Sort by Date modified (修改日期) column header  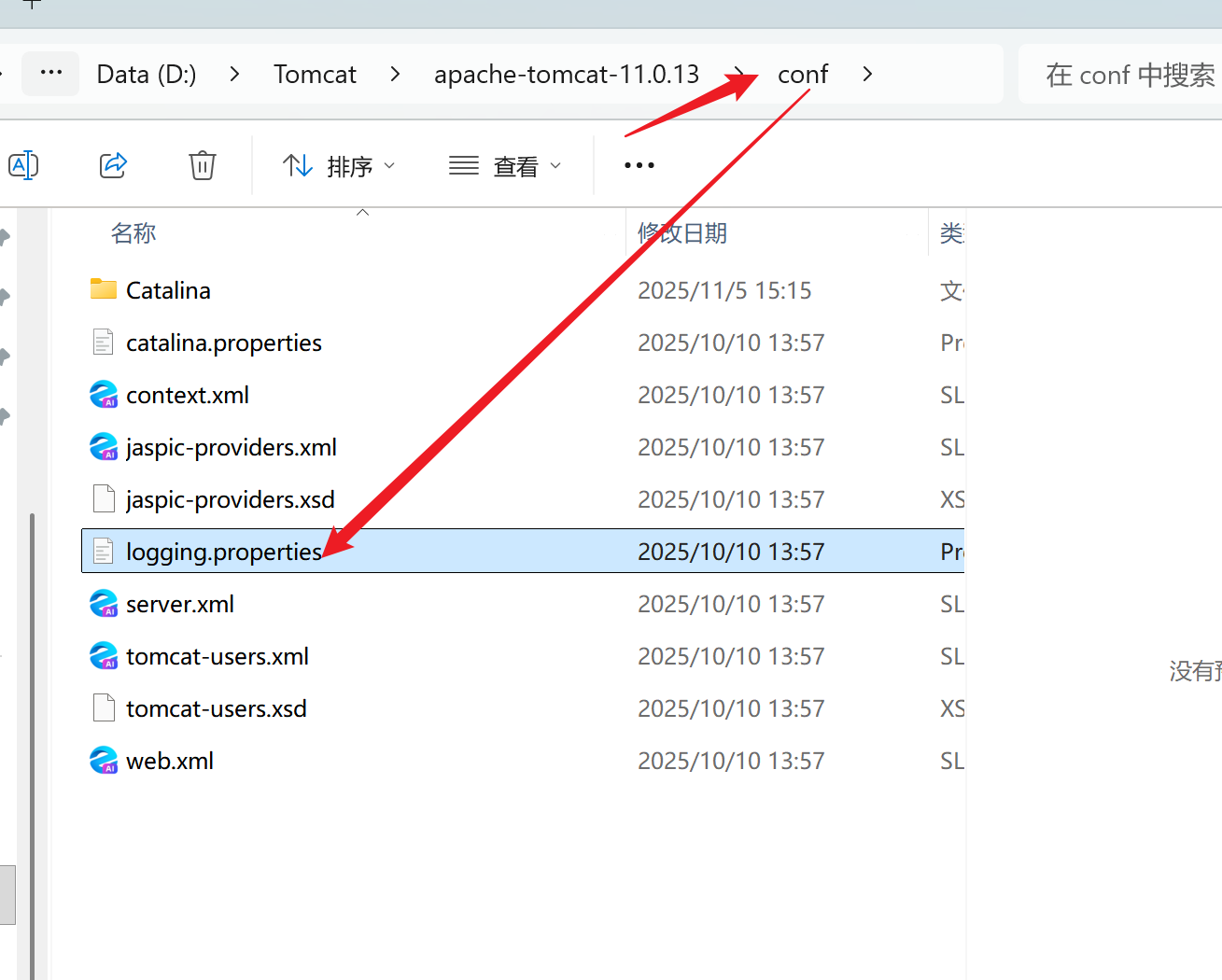click(x=682, y=233)
